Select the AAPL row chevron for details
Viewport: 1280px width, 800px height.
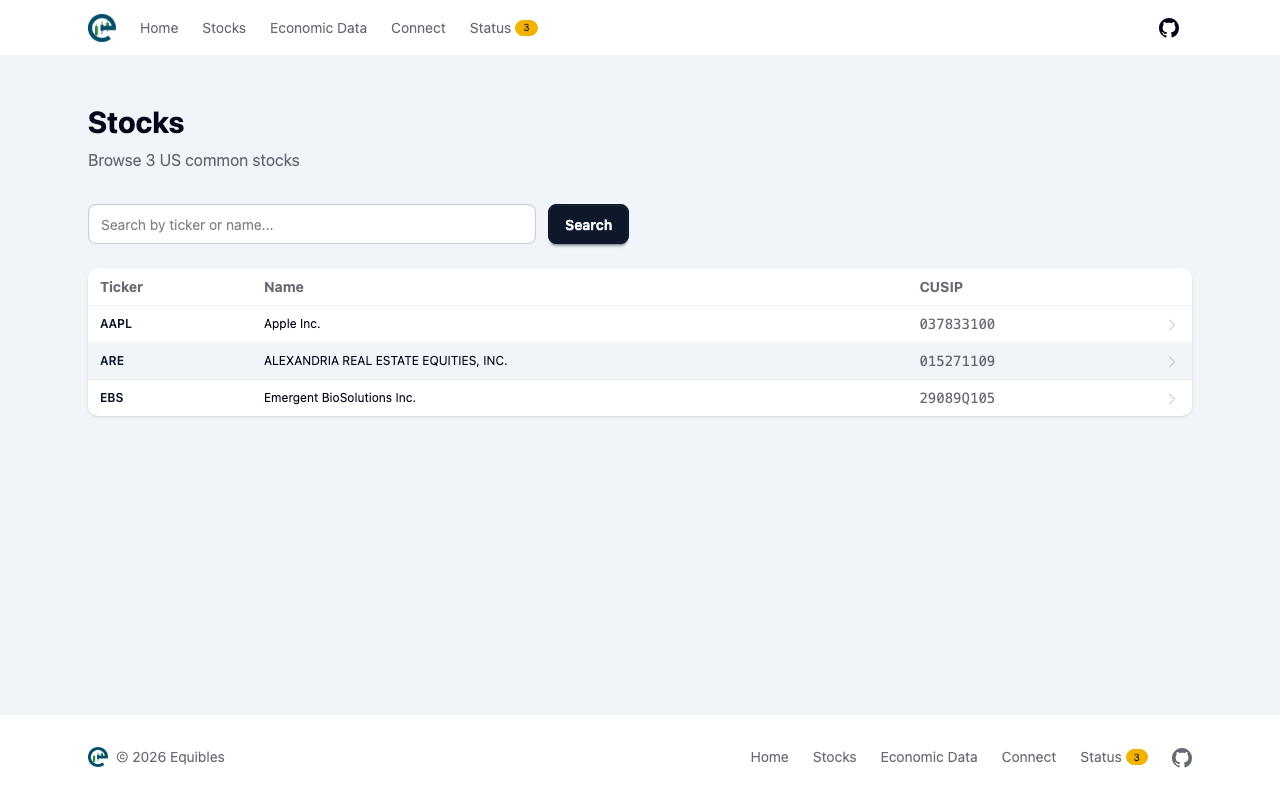coord(1171,324)
